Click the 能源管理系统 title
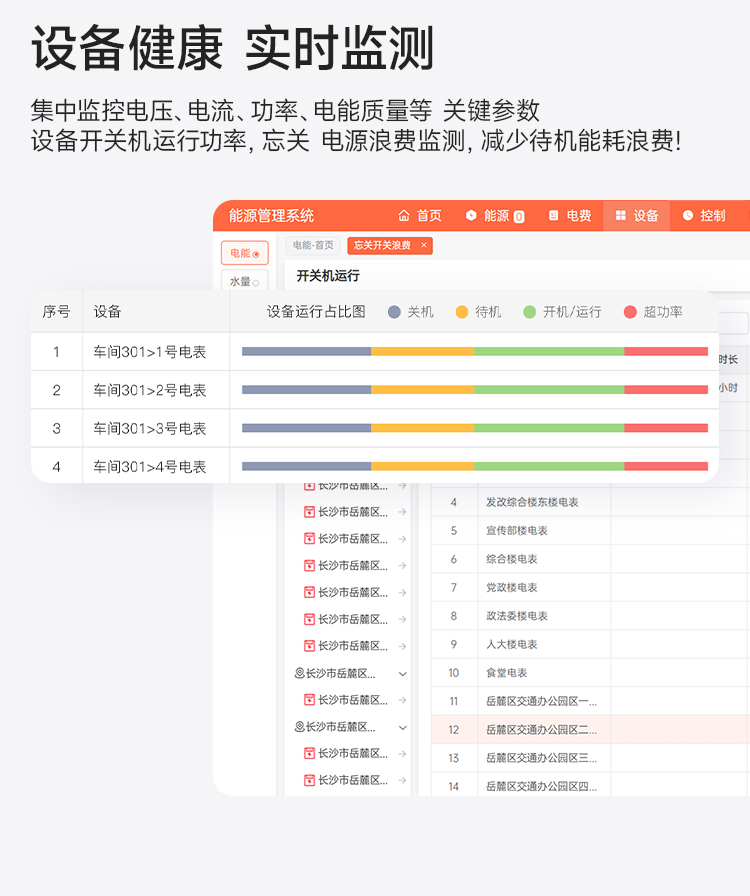The height and width of the screenshot is (896, 750). (272, 215)
